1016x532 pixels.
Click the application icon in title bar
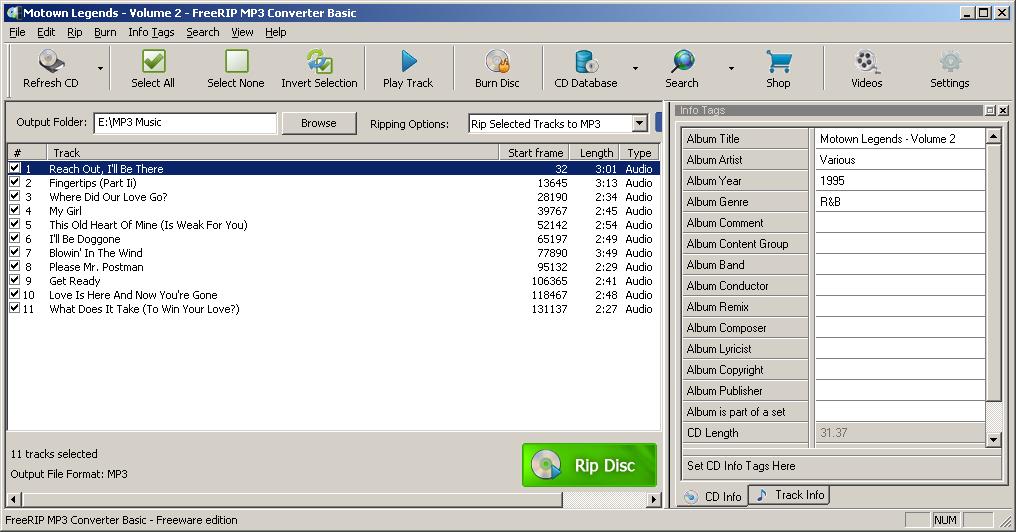point(12,12)
